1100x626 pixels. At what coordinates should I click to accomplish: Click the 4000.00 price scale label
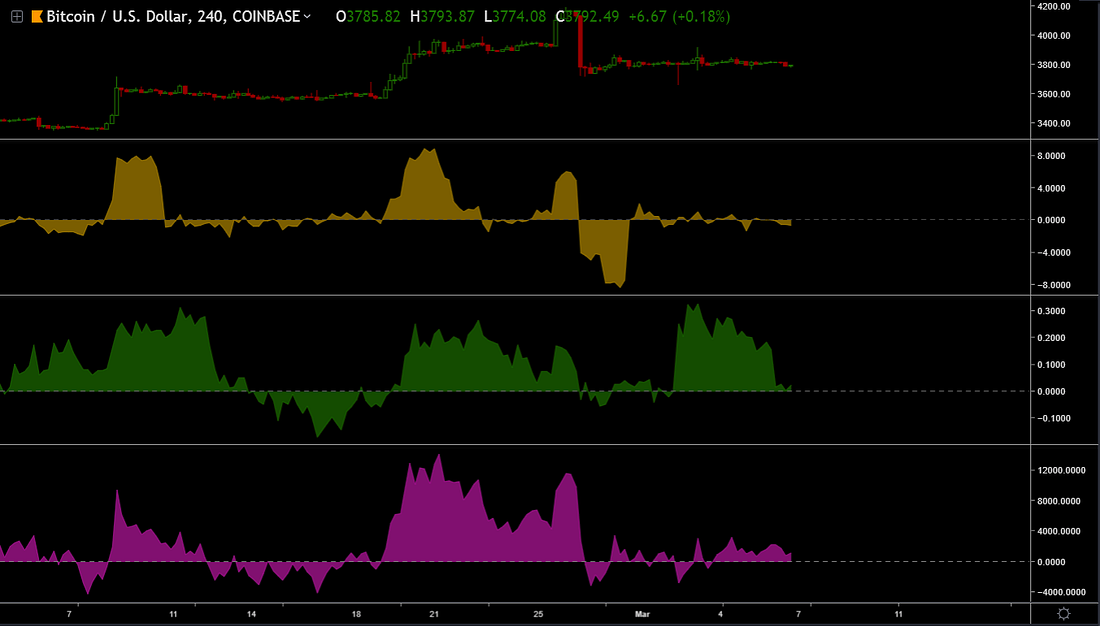click(1053, 35)
